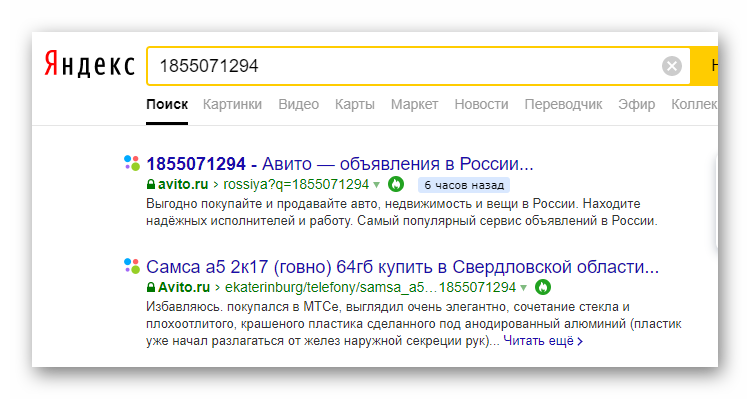
Task: Clear the search query with the X icon
Action: [x=672, y=66]
